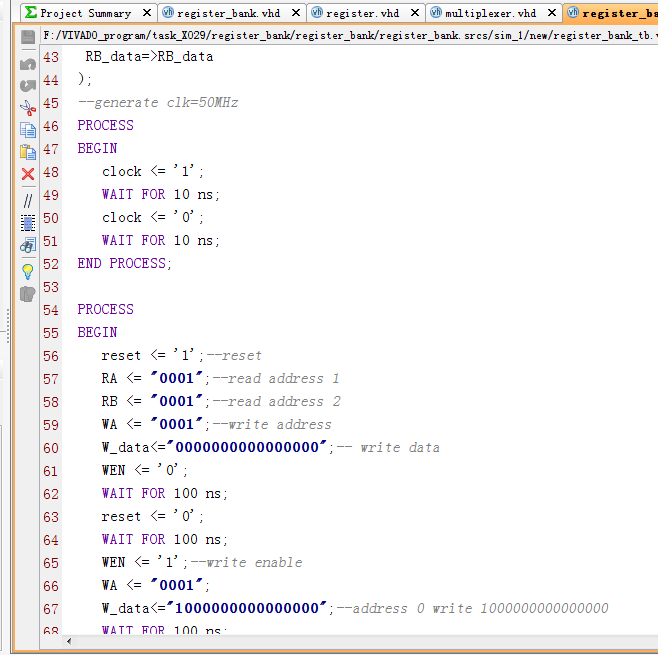Screen dimensions: 658x655
Task: Click the horizontal scrollbar left arrow
Action: point(69,641)
